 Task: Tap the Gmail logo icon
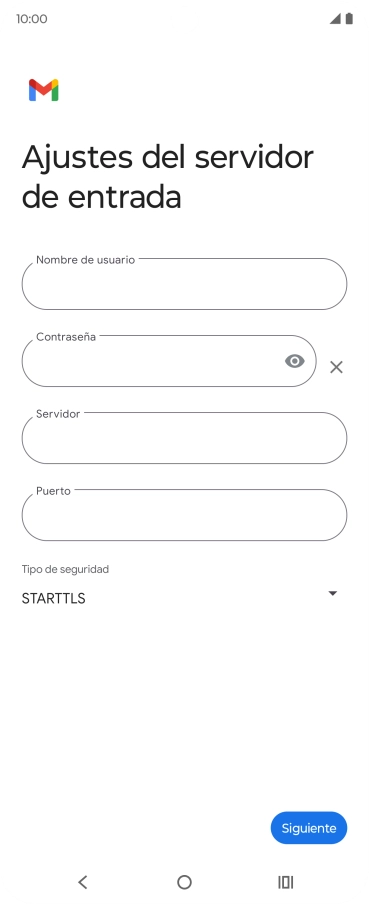tap(44, 90)
